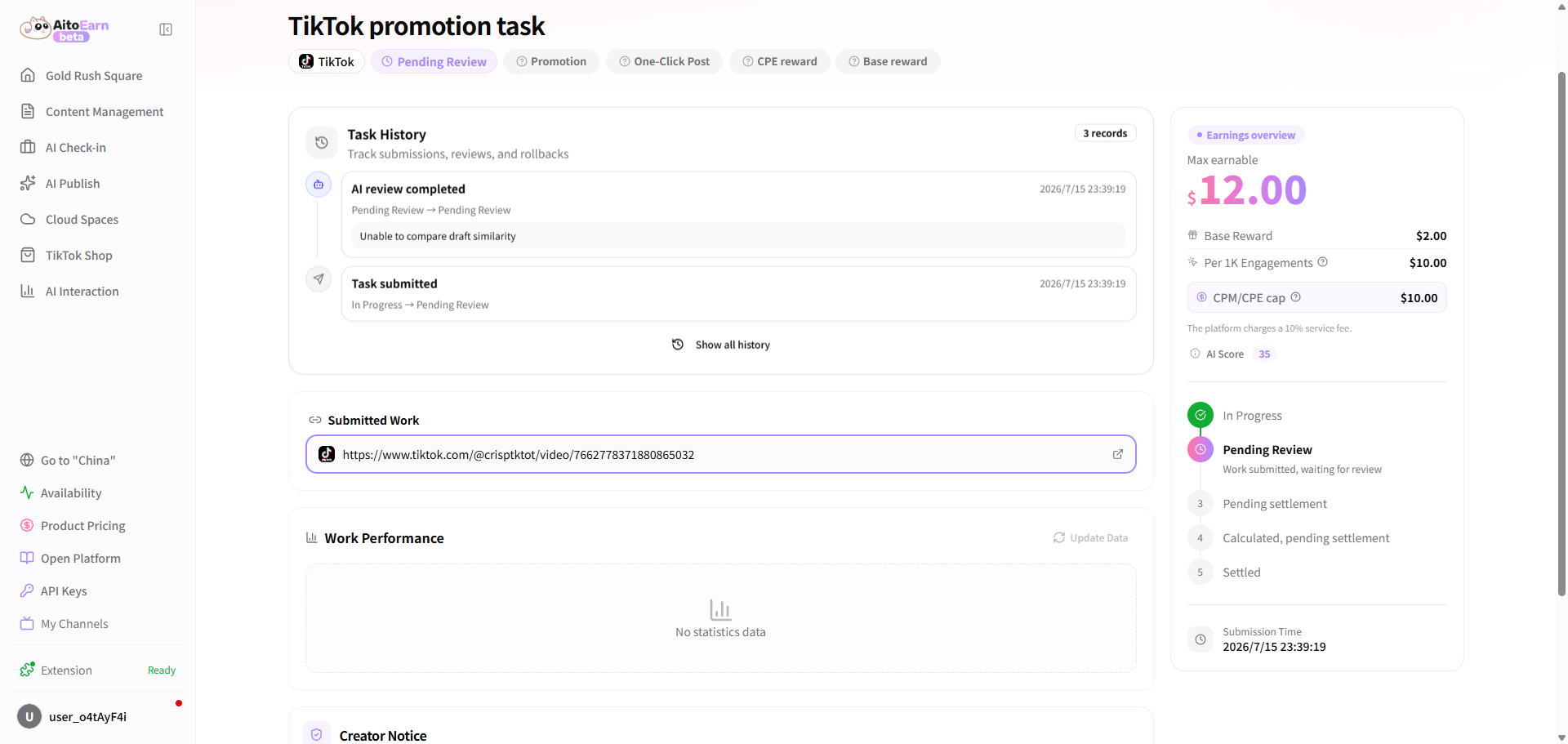The height and width of the screenshot is (744, 1568).
Task: Open AI Interaction chart icon
Action: [x=28, y=291]
